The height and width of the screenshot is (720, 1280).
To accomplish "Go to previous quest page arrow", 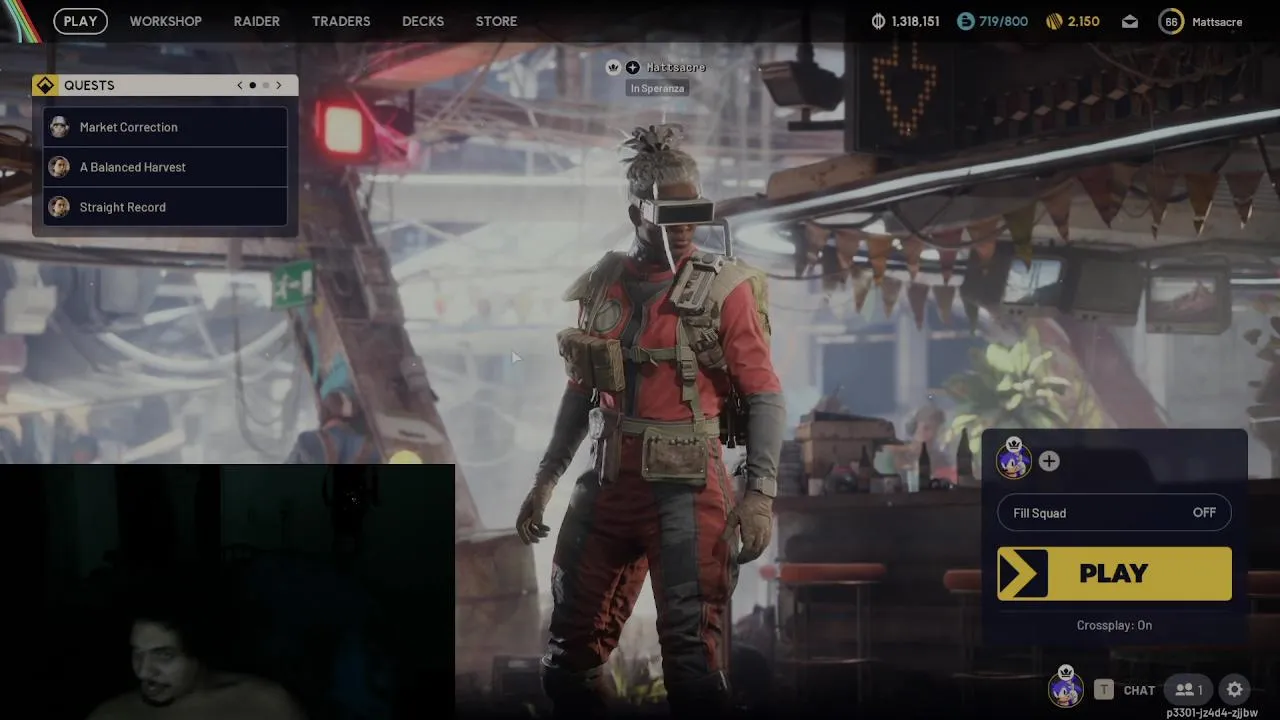I will 240,85.
